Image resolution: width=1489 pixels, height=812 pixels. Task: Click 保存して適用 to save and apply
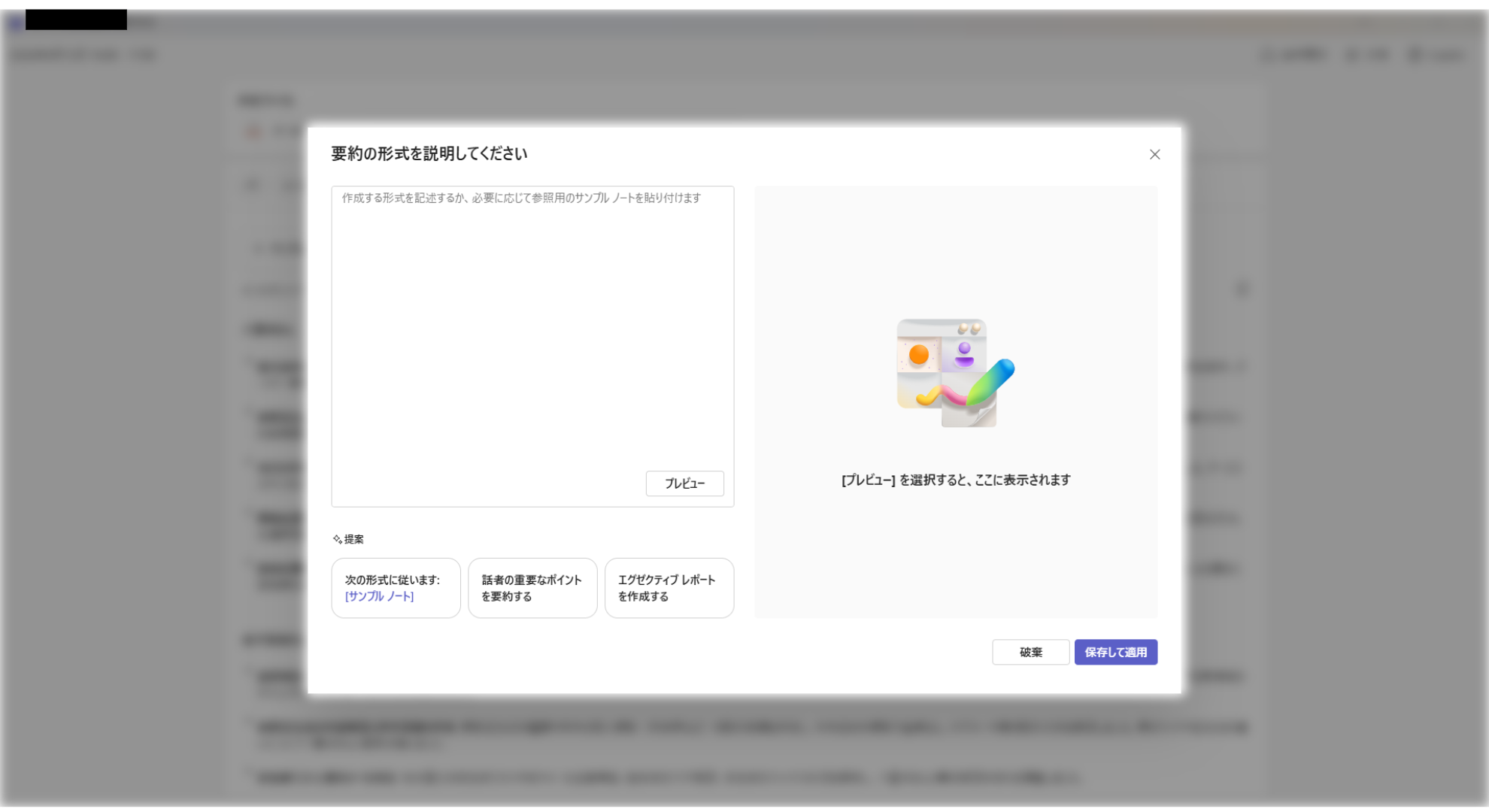coord(1115,652)
